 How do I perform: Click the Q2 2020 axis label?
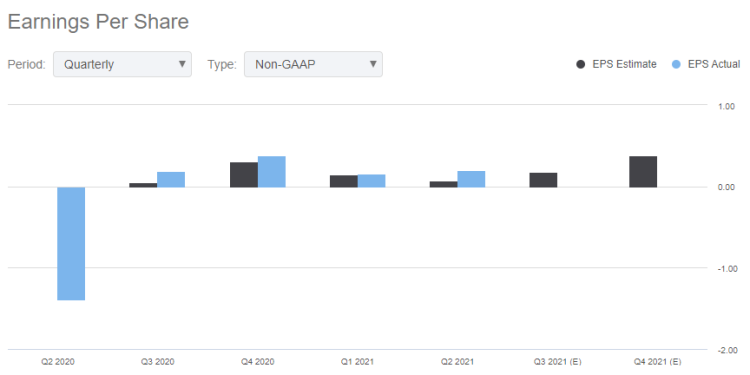click(x=57, y=362)
